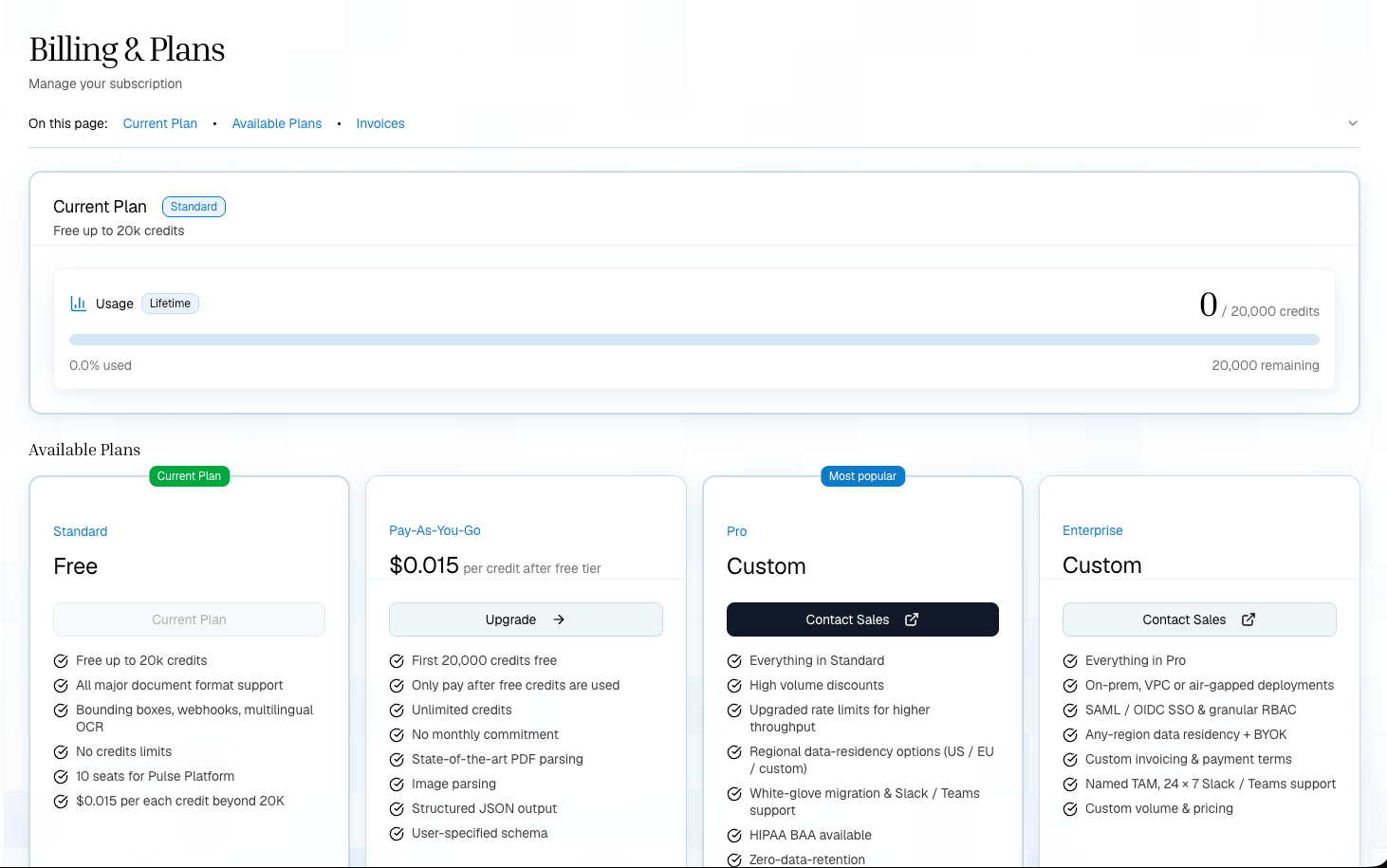Click On-prem, VPC or air-gapped deployments text

pos(1210,685)
